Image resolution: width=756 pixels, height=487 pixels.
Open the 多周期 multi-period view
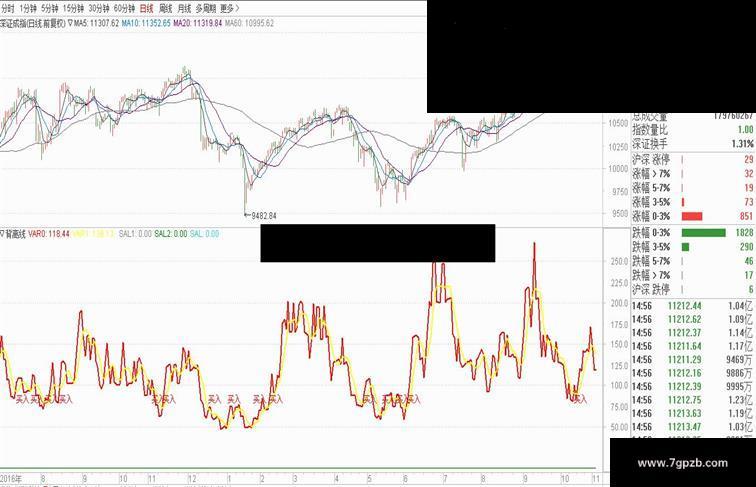click(x=206, y=9)
